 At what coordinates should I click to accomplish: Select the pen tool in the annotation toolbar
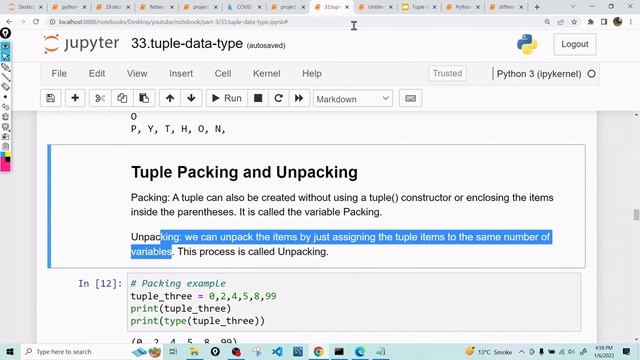point(5,67)
